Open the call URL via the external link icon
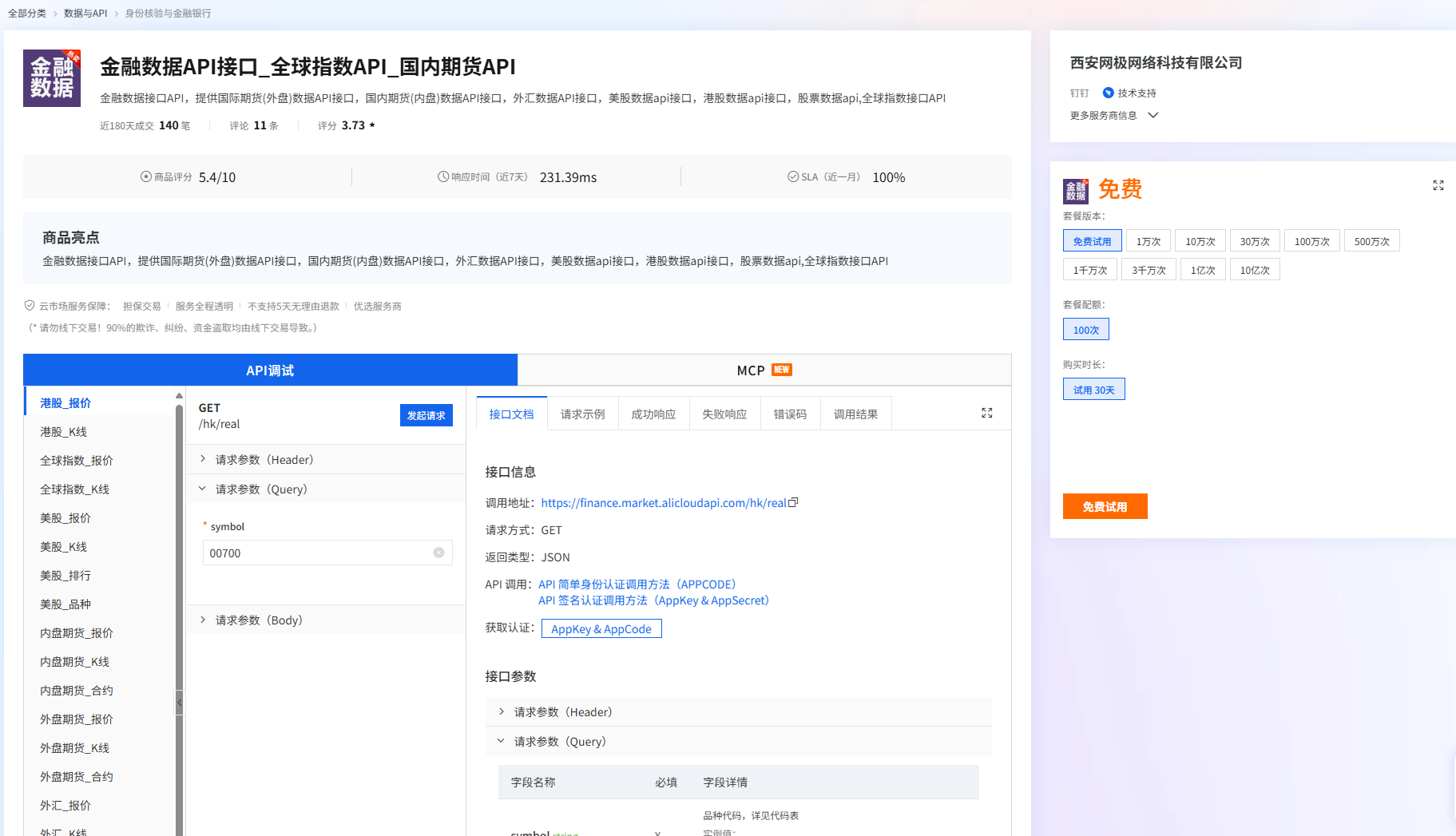 pyautogui.click(x=793, y=502)
